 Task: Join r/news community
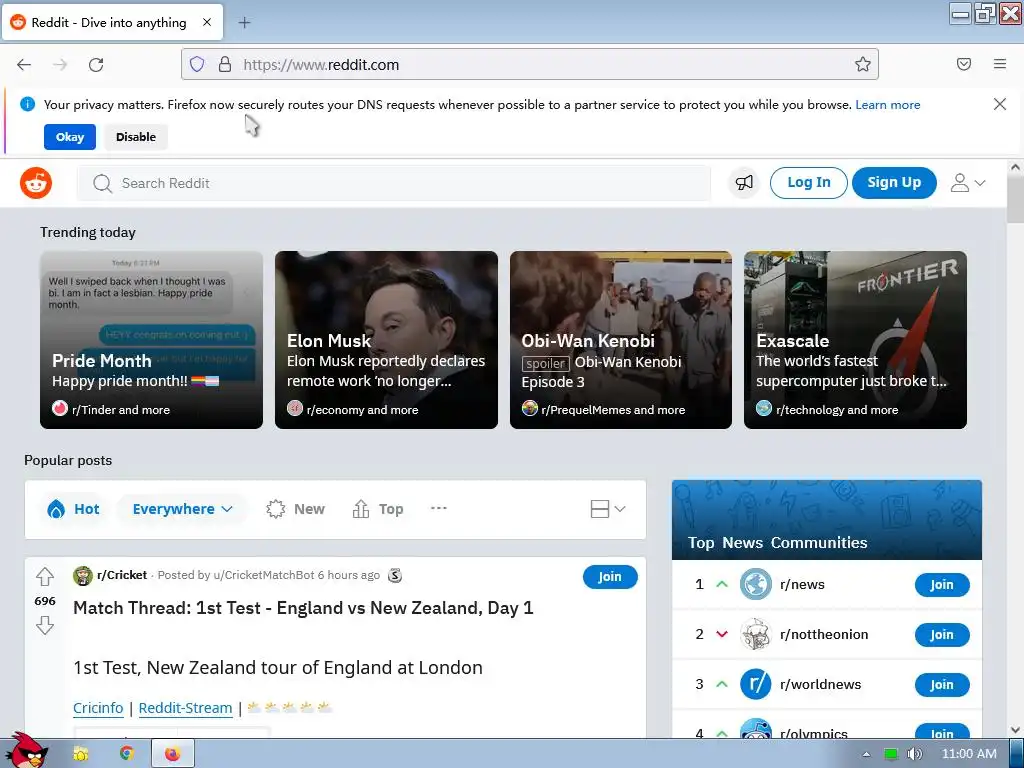click(942, 585)
